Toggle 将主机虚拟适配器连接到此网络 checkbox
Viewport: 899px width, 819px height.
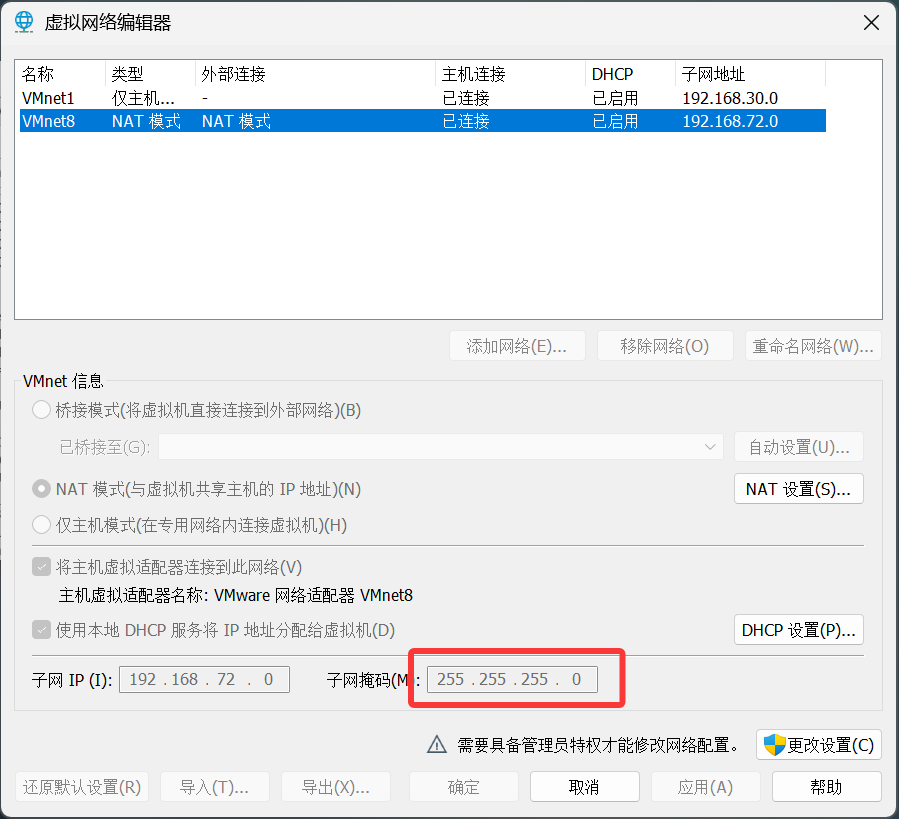(41, 567)
